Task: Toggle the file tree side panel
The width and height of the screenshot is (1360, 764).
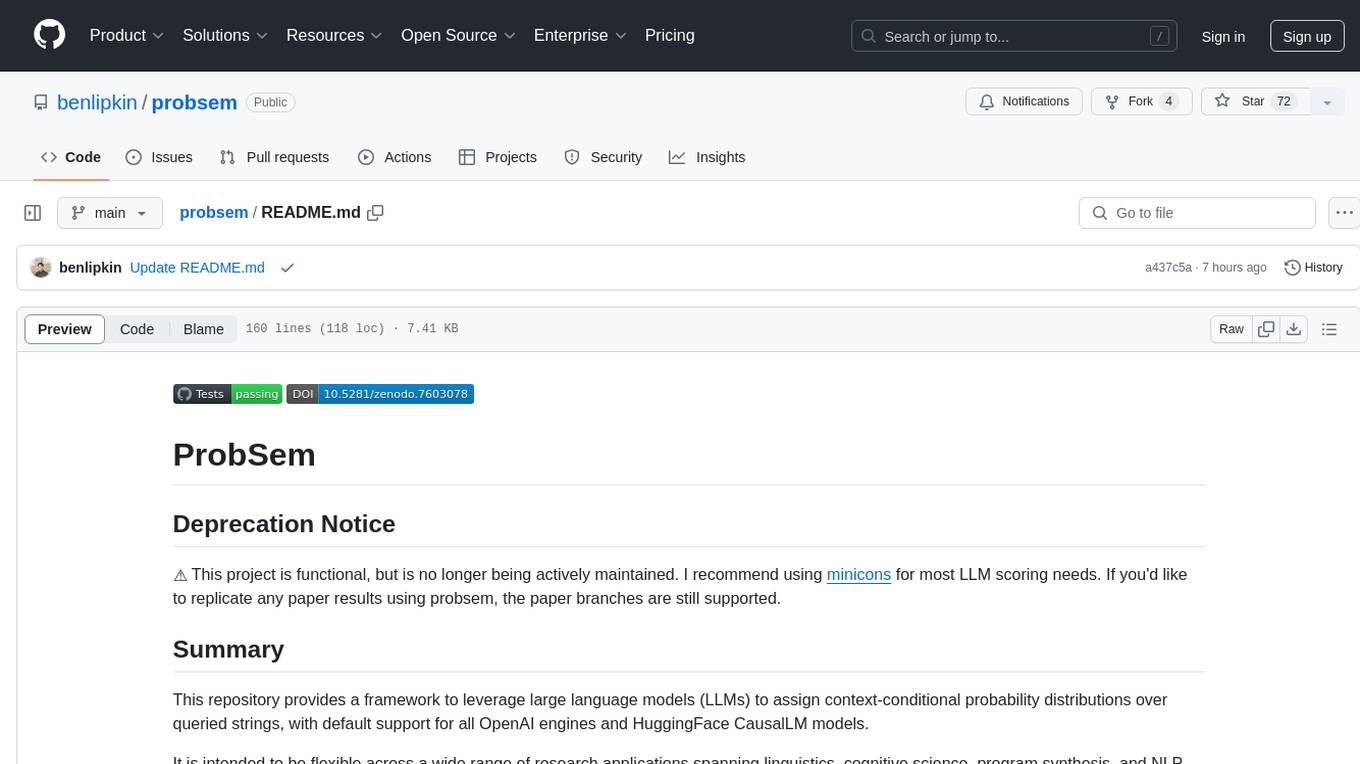Action: click(33, 213)
